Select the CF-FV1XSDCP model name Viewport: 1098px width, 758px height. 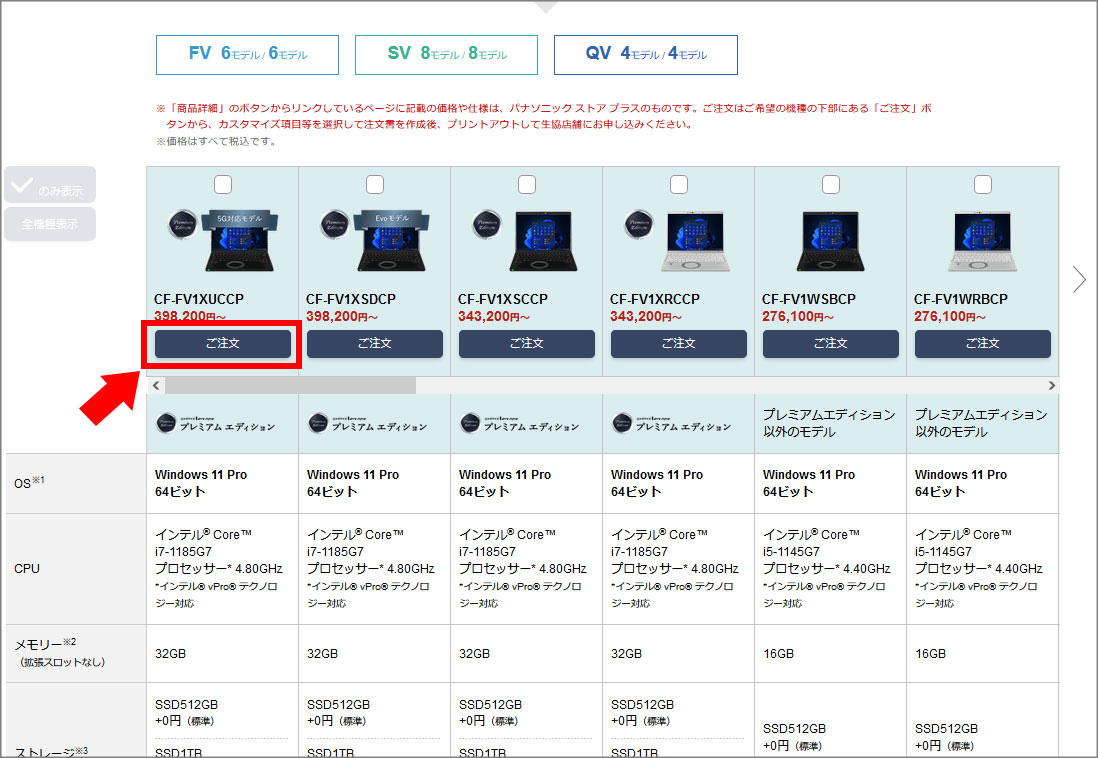click(351, 299)
